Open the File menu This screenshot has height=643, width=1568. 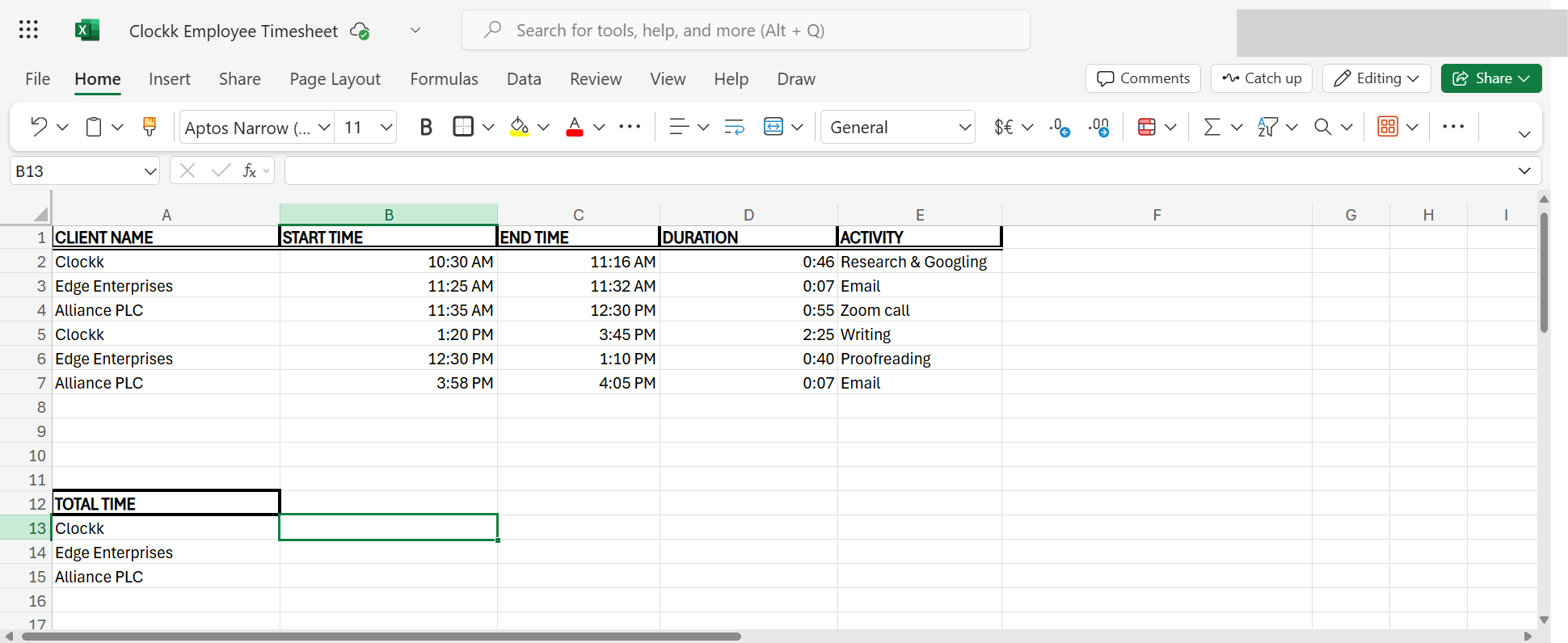[38, 79]
